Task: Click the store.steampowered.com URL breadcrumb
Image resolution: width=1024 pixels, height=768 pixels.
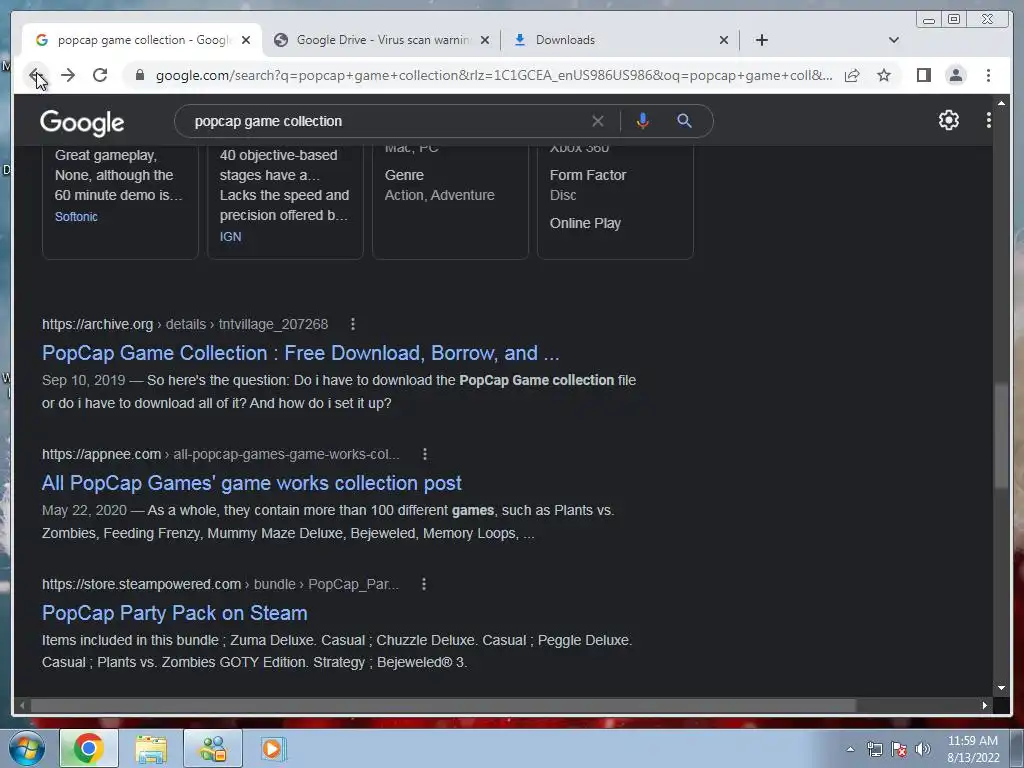Action: point(141,584)
